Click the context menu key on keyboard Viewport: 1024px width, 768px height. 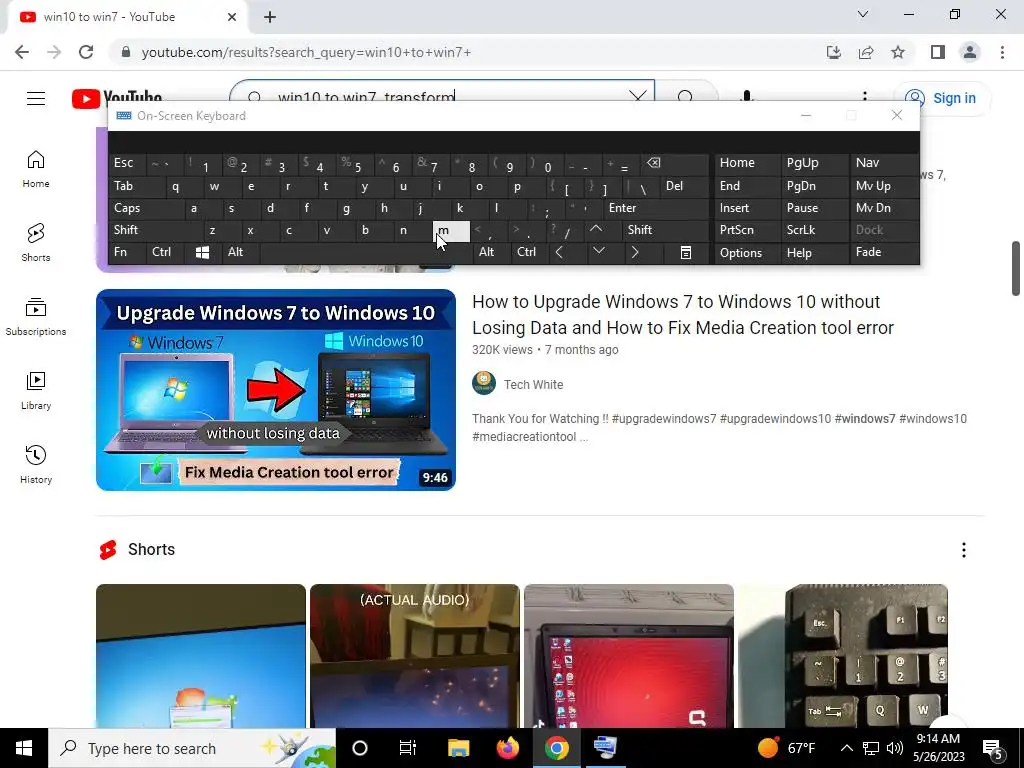tap(686, 252)
